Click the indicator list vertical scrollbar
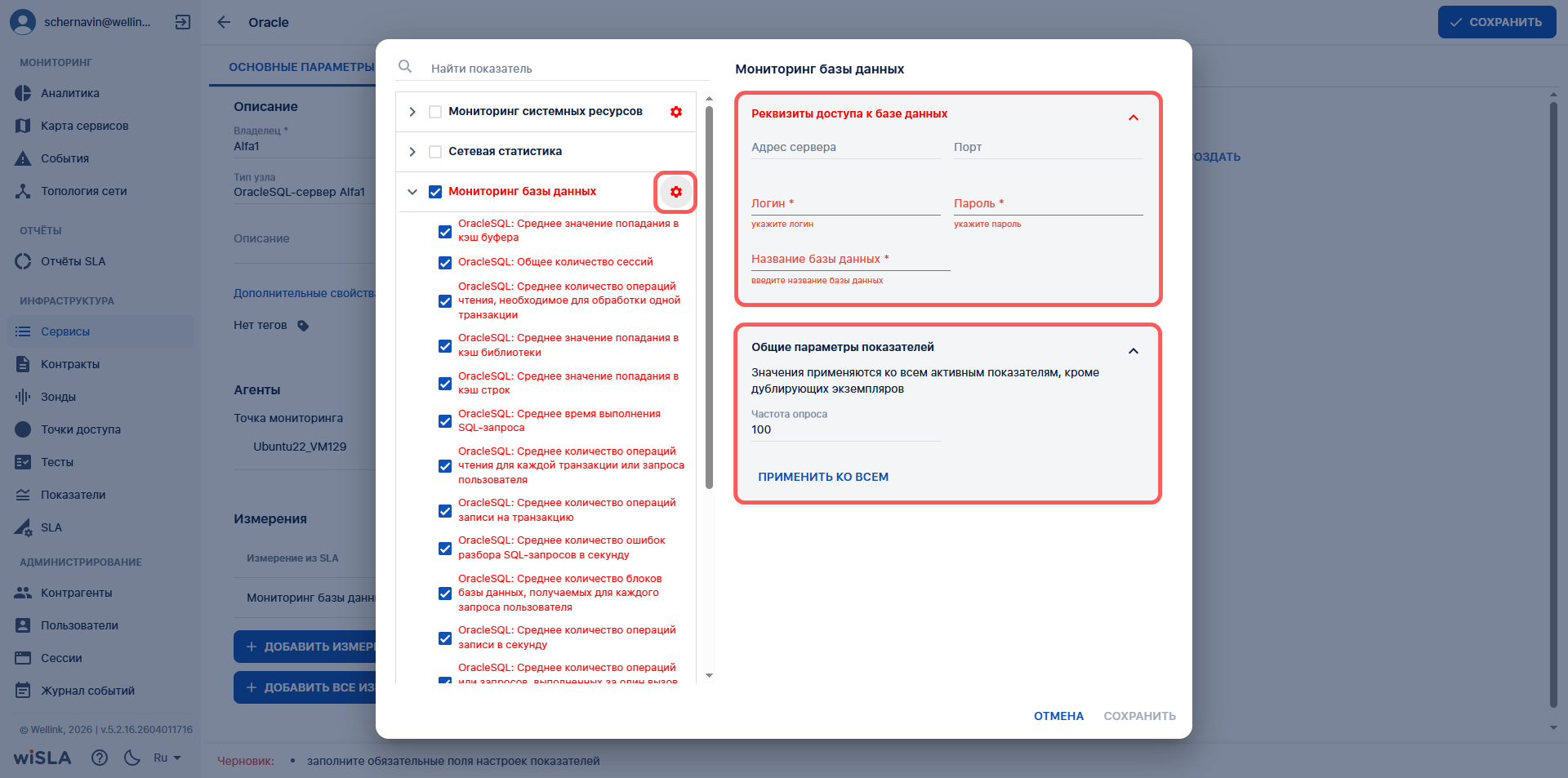 click(x=709, y=298)
